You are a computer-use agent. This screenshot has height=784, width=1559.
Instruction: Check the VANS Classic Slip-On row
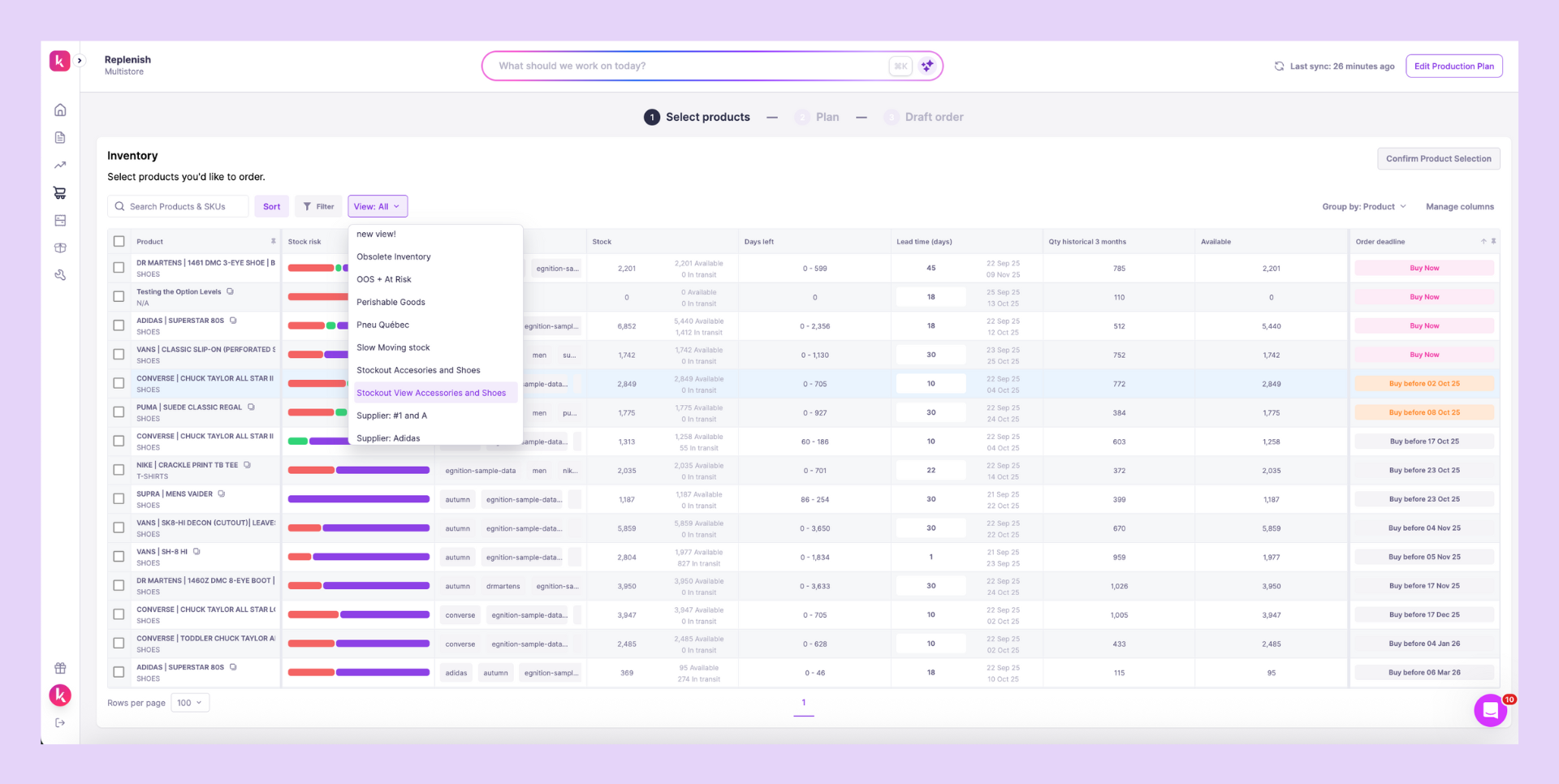click(x=119, y=355)
